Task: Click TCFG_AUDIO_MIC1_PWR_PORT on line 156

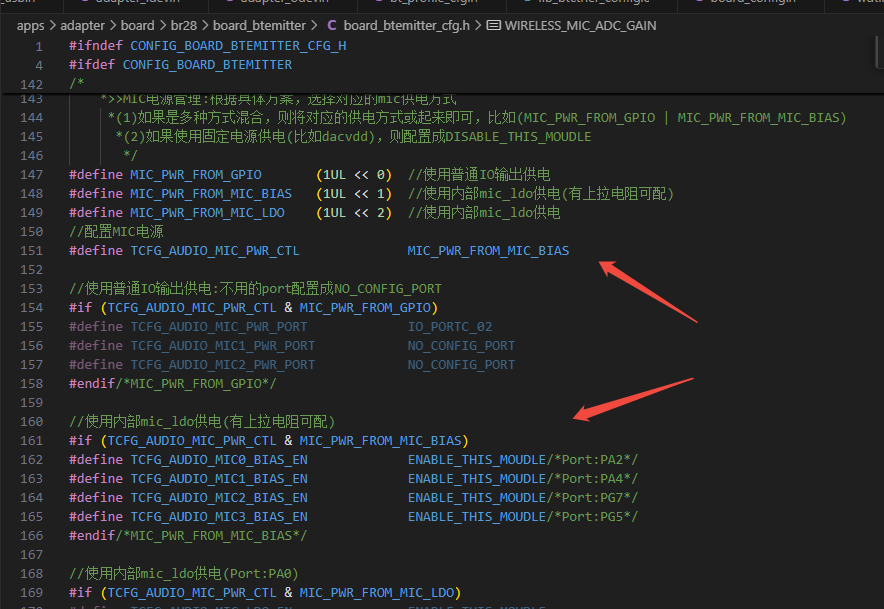Action: click(223, 346)
